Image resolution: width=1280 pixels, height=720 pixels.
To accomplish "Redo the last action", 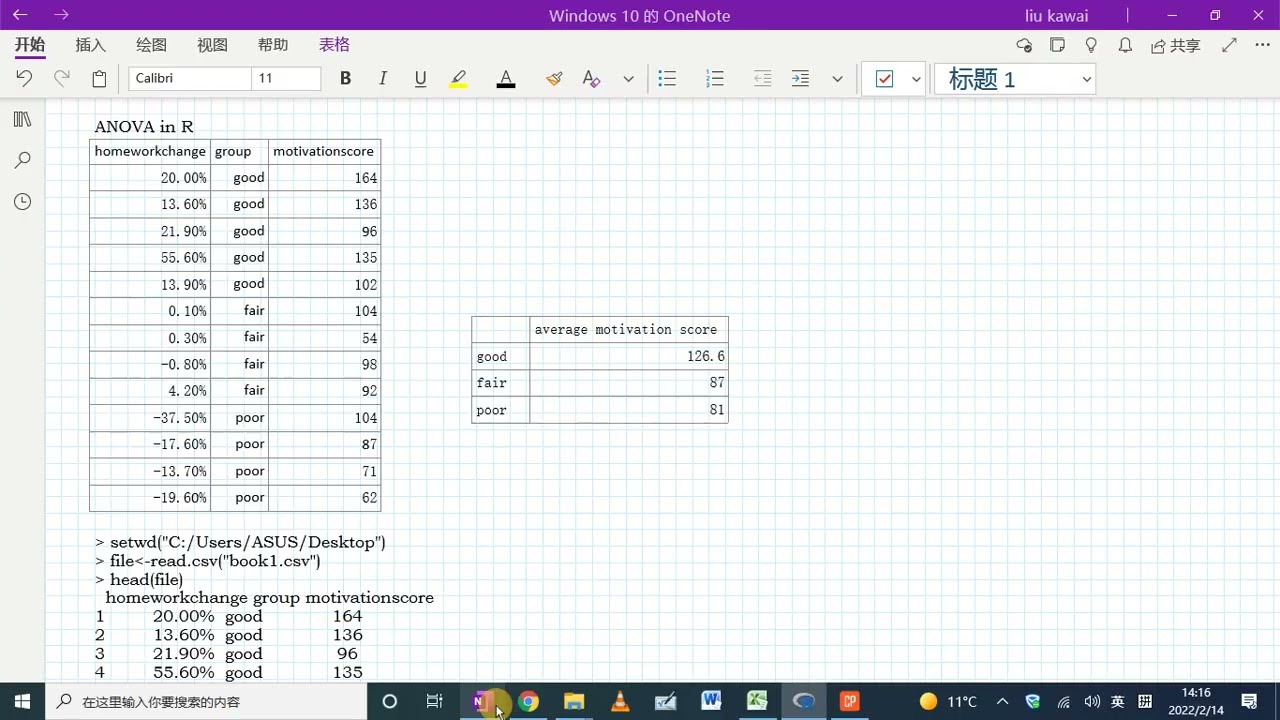I will pos(61,78).
